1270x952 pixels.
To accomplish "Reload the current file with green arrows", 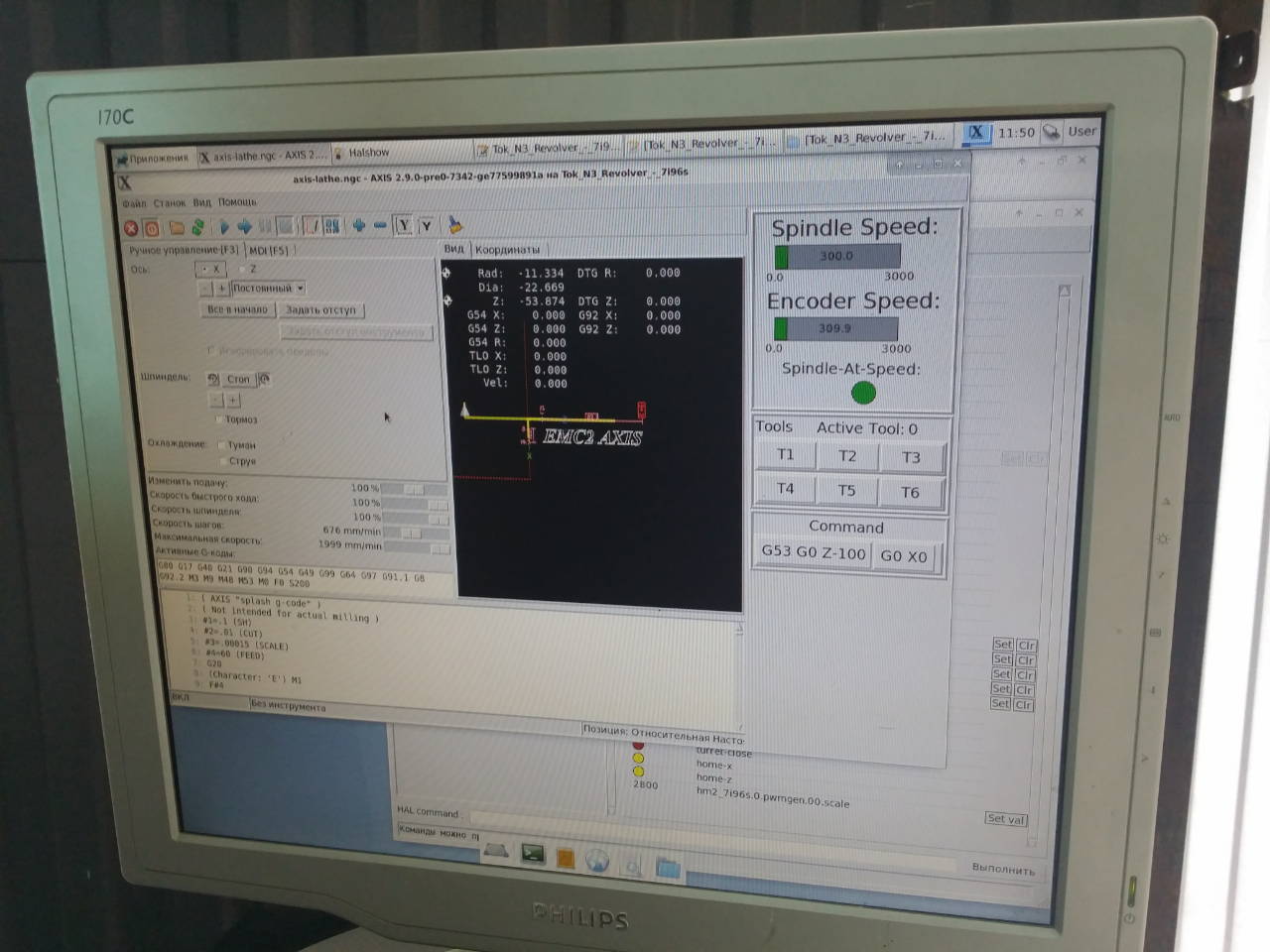I will point(198,227).
